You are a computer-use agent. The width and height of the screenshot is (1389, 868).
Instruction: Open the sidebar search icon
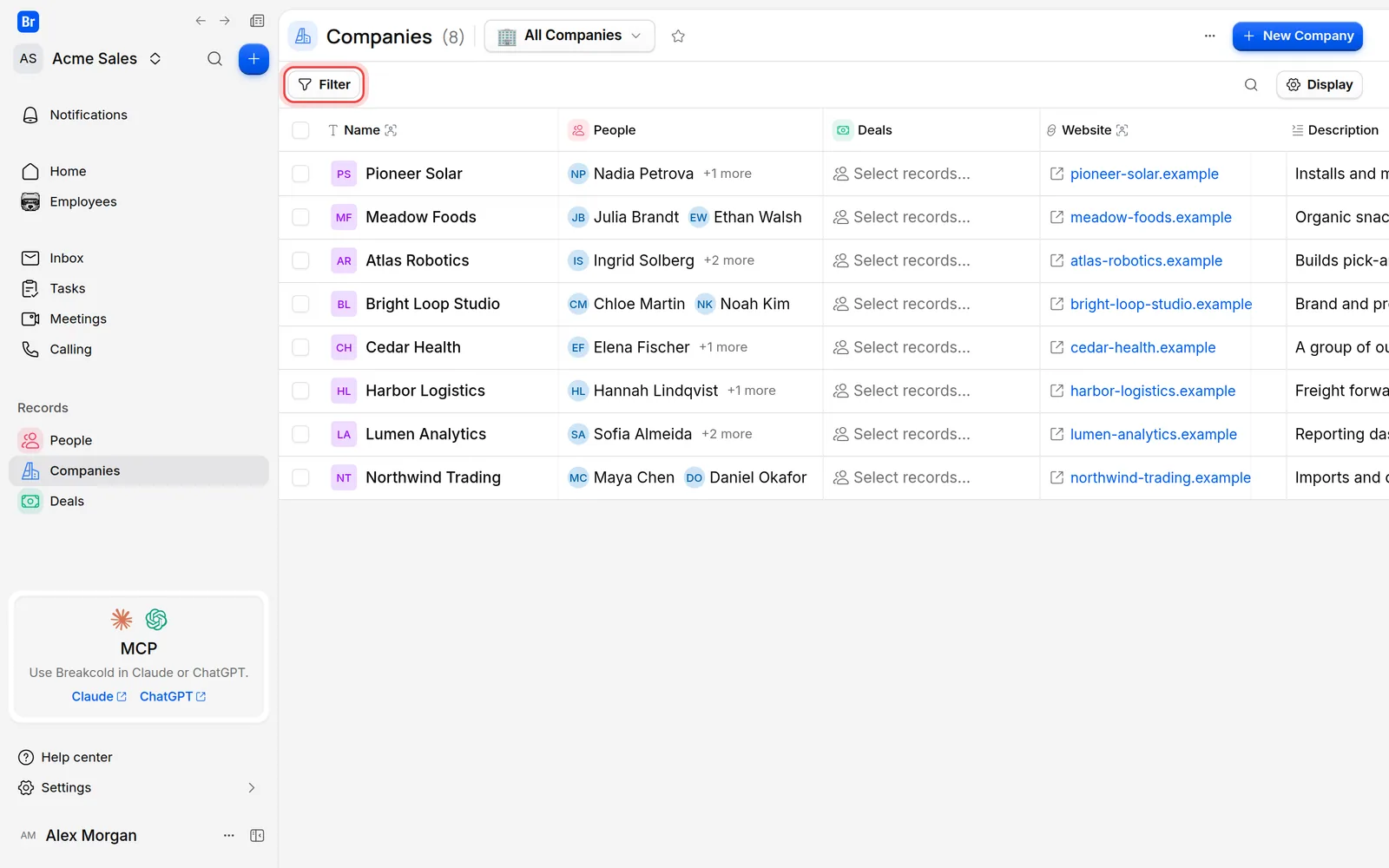(x=214, y=59)
